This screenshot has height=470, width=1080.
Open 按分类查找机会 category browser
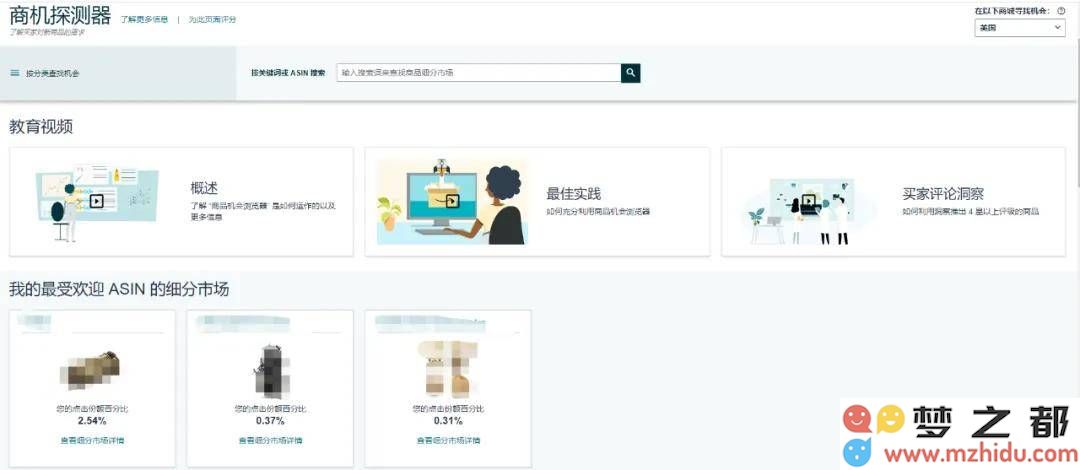pos(52,73)
